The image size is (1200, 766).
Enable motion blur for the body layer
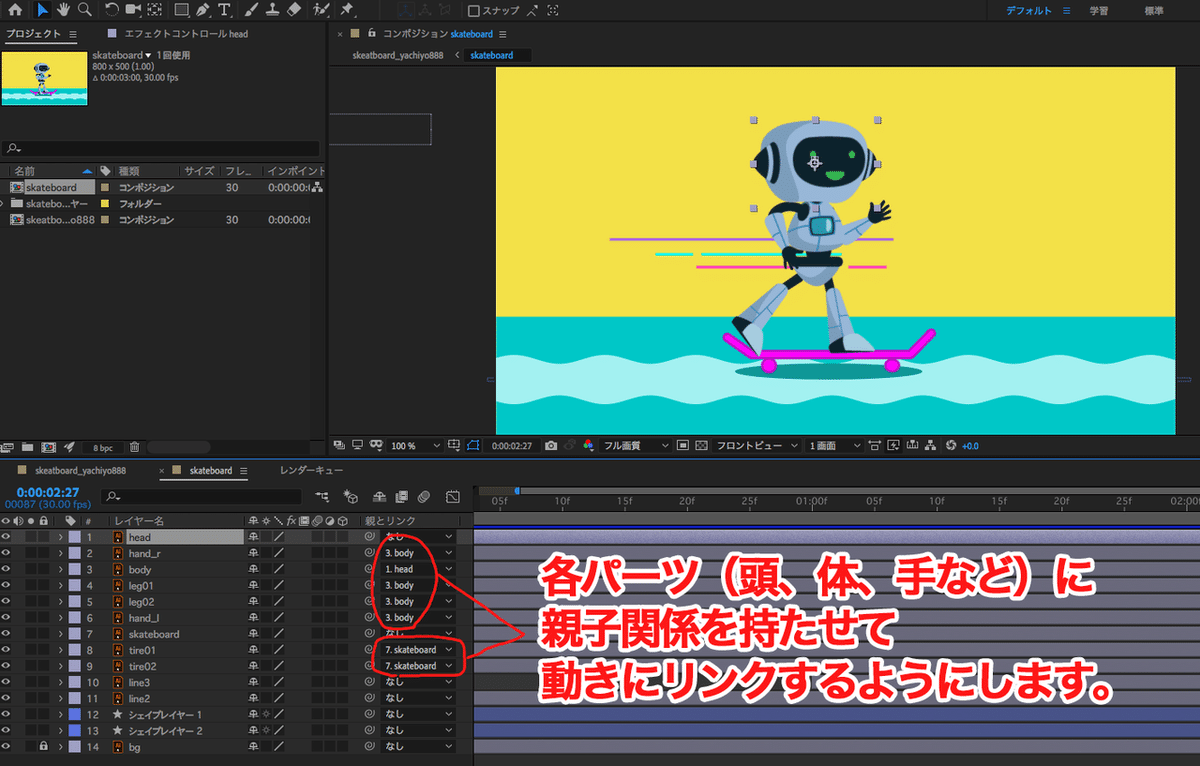(x=316, y=570)
